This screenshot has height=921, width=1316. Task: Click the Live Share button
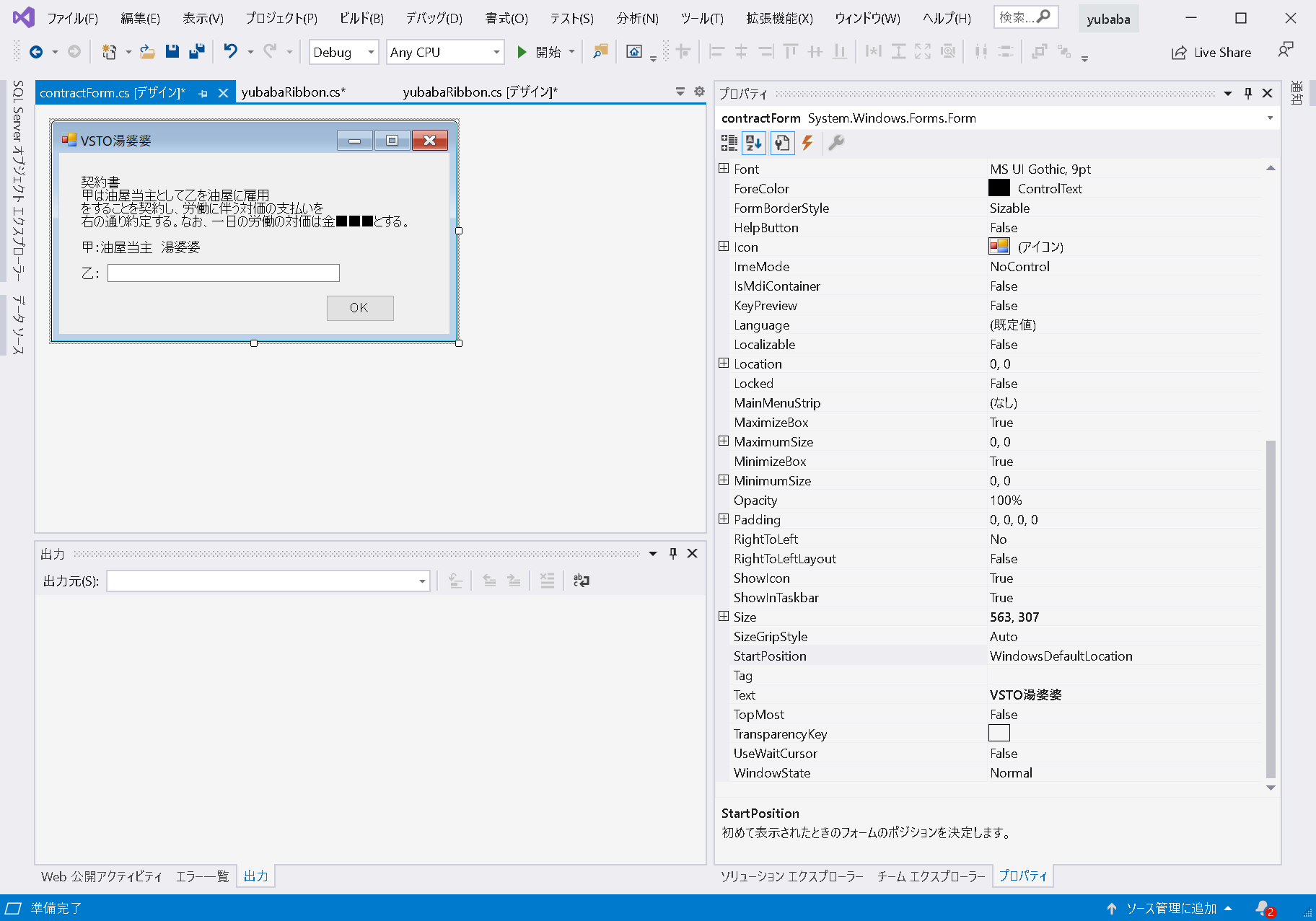1212,52
